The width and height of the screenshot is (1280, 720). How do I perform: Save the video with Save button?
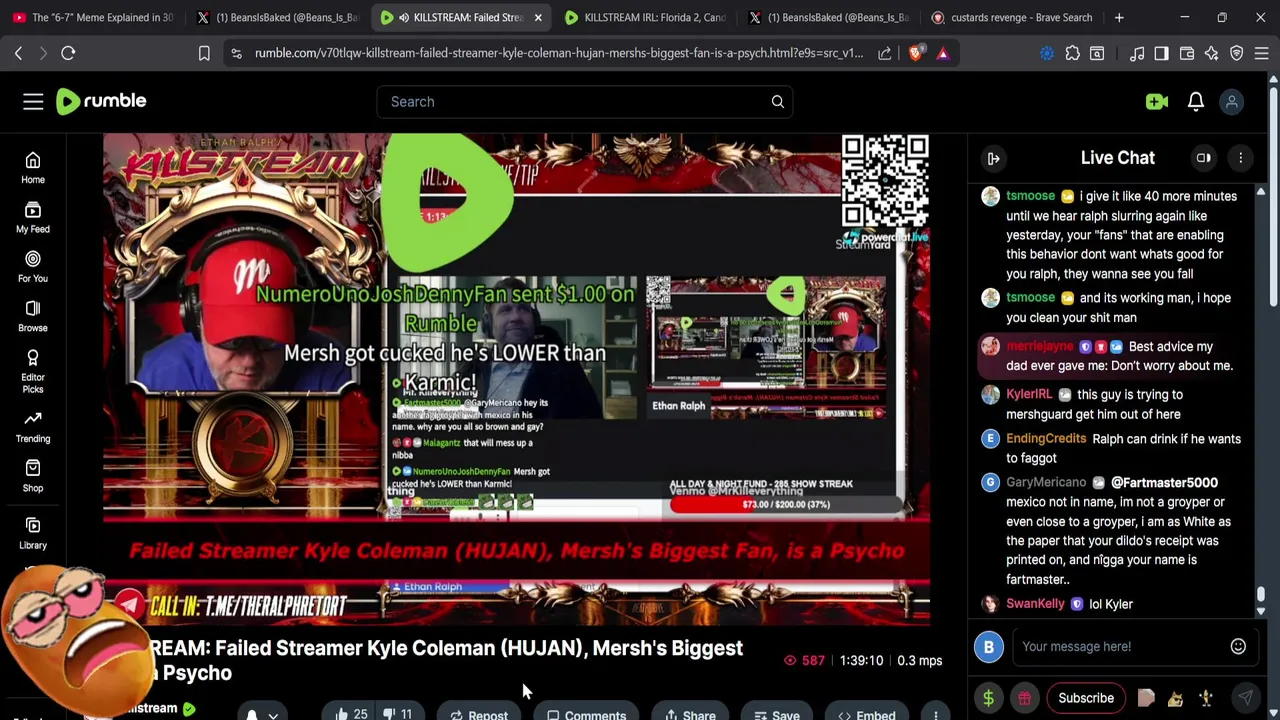777,714
